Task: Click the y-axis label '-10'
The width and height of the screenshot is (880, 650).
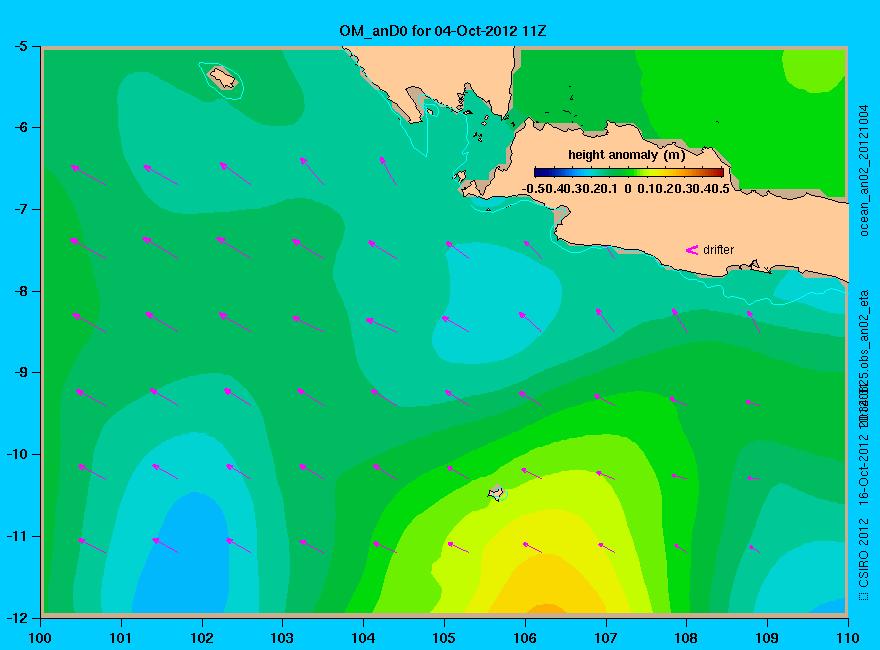Action: [17, 454]
